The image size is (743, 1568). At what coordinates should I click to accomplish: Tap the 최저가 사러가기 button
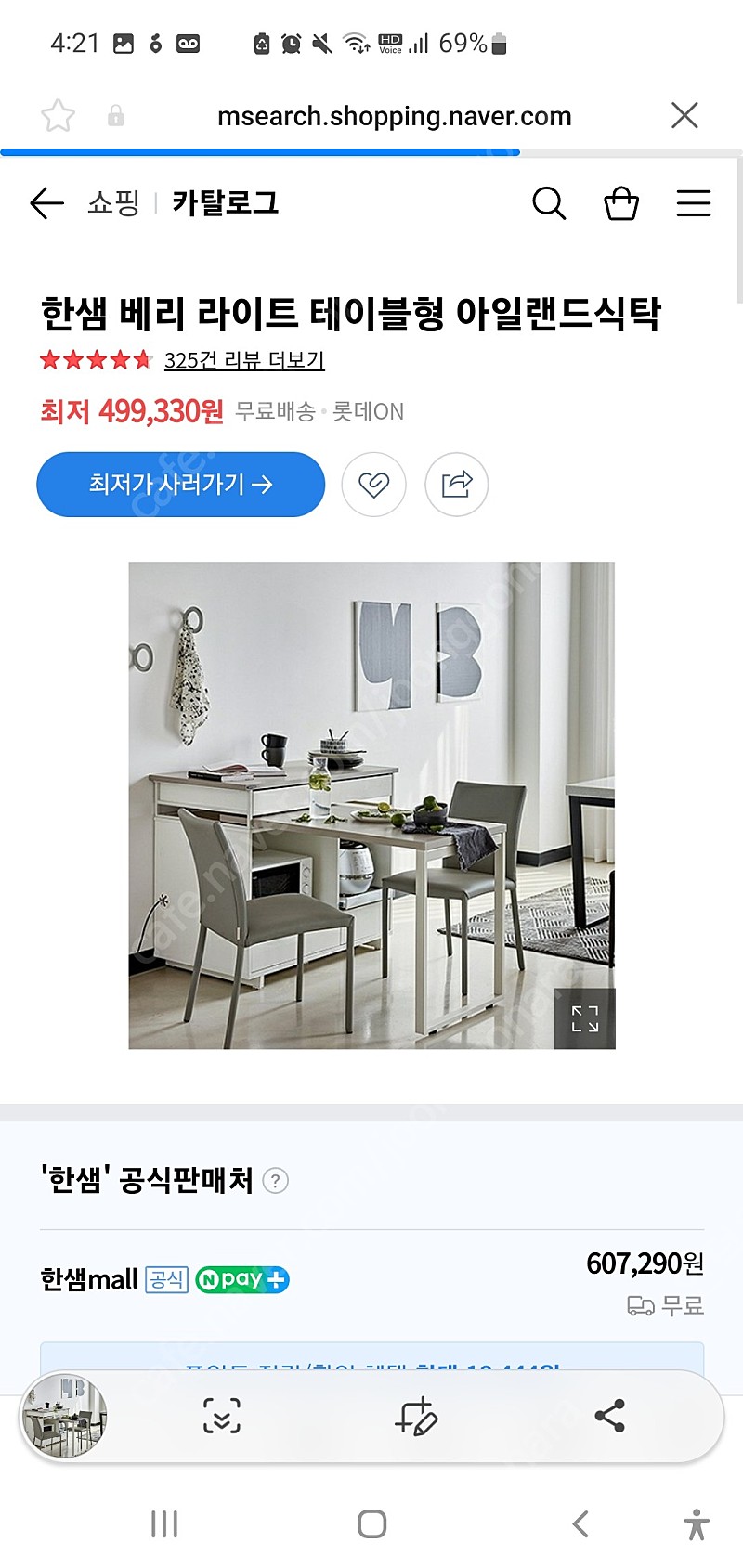click(x=181, y=484)
